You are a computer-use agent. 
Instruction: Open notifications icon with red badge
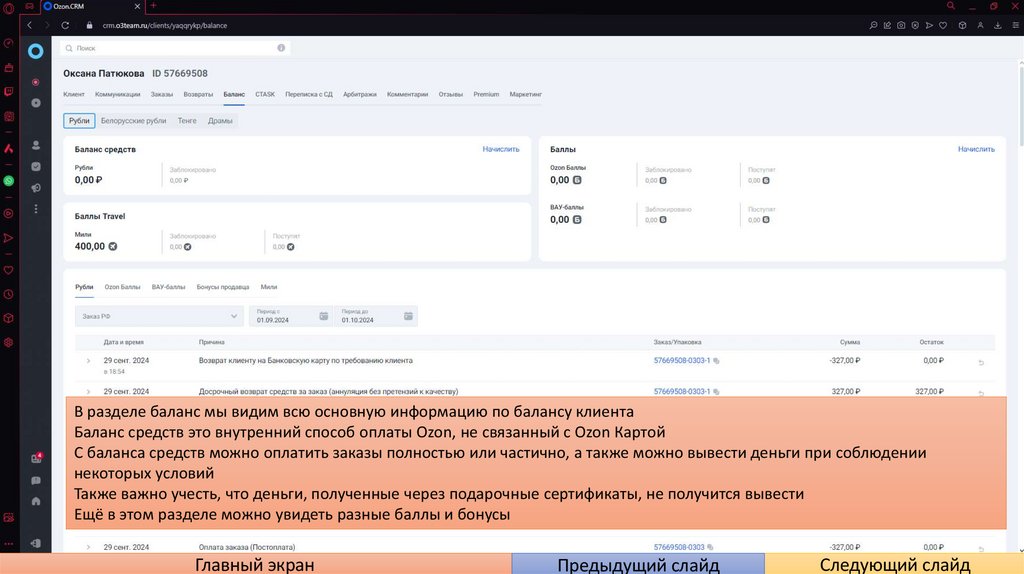(36, 458)
